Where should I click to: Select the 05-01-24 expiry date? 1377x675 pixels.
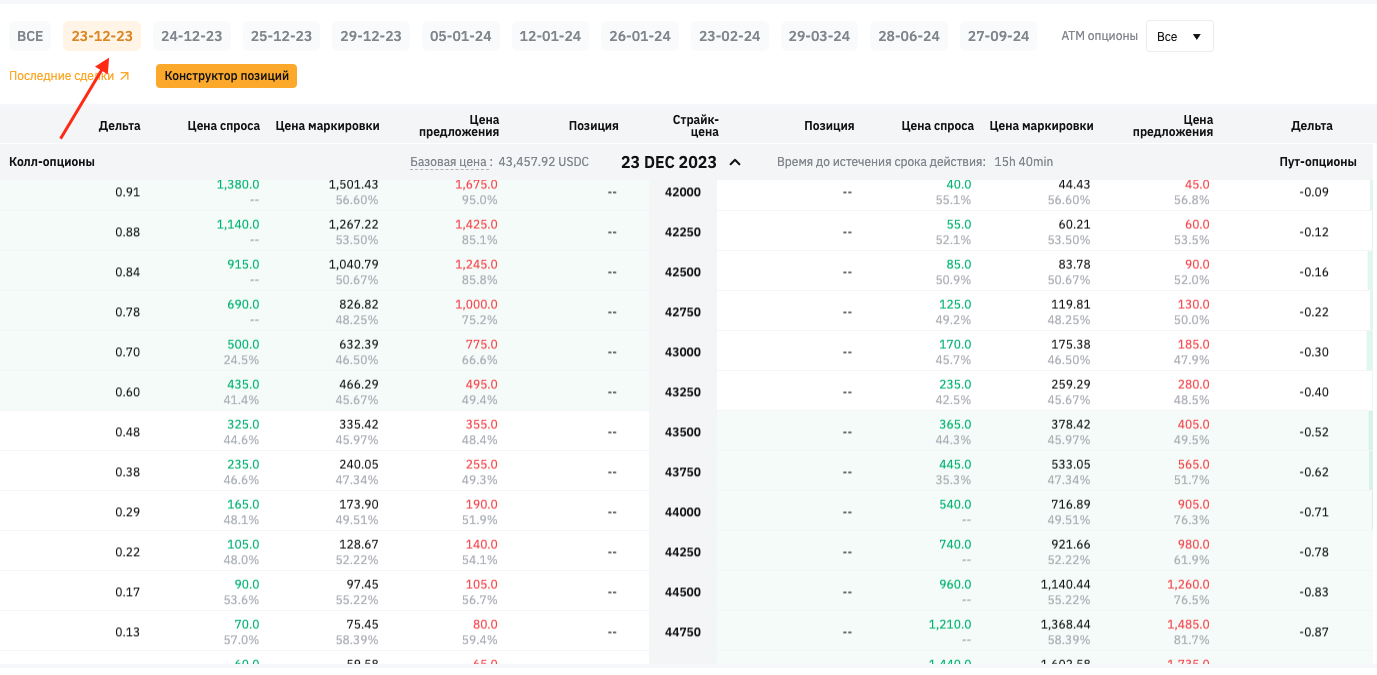coord(460,36)
